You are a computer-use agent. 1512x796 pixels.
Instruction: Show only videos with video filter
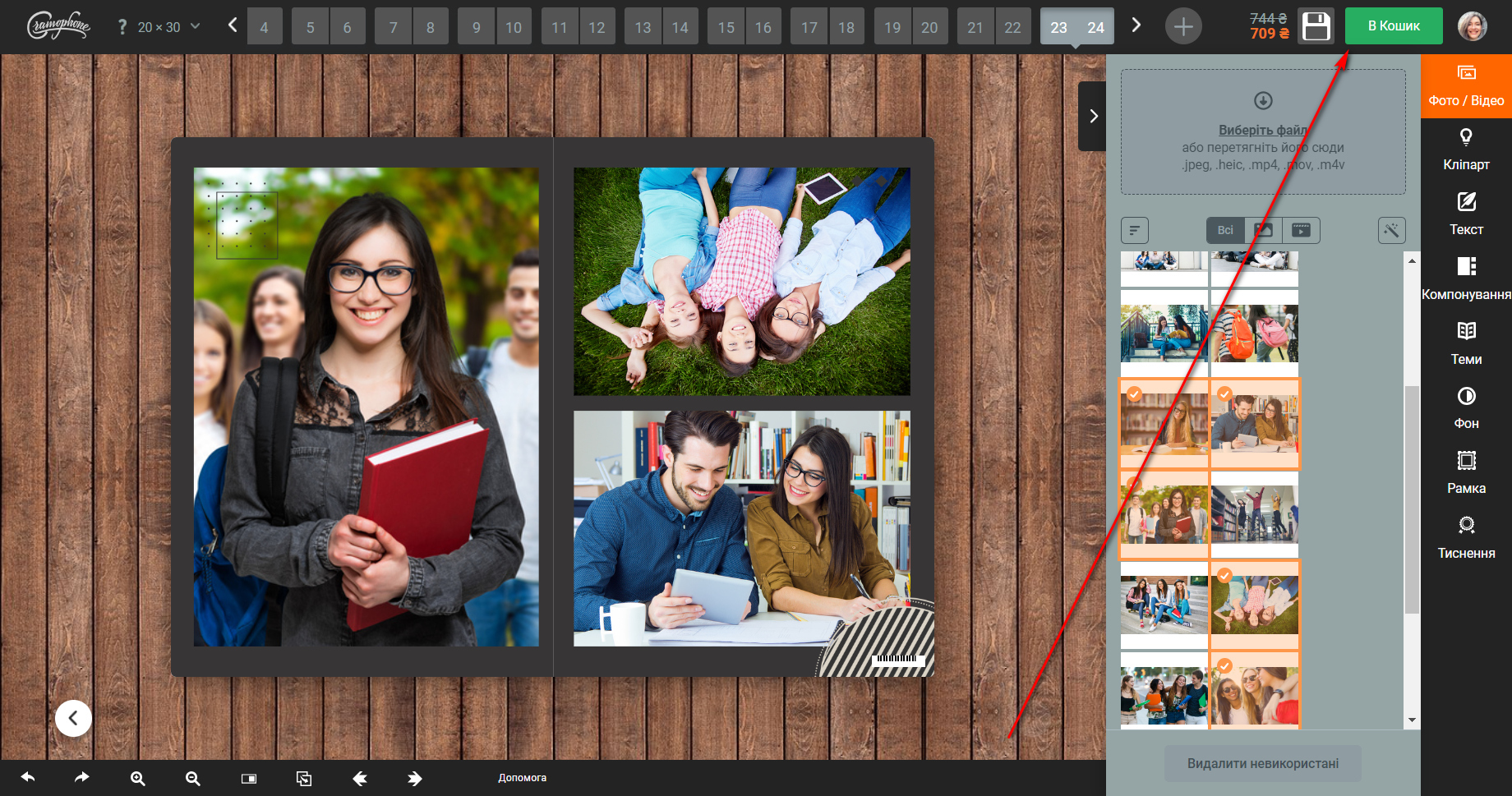click(1301, 230)
